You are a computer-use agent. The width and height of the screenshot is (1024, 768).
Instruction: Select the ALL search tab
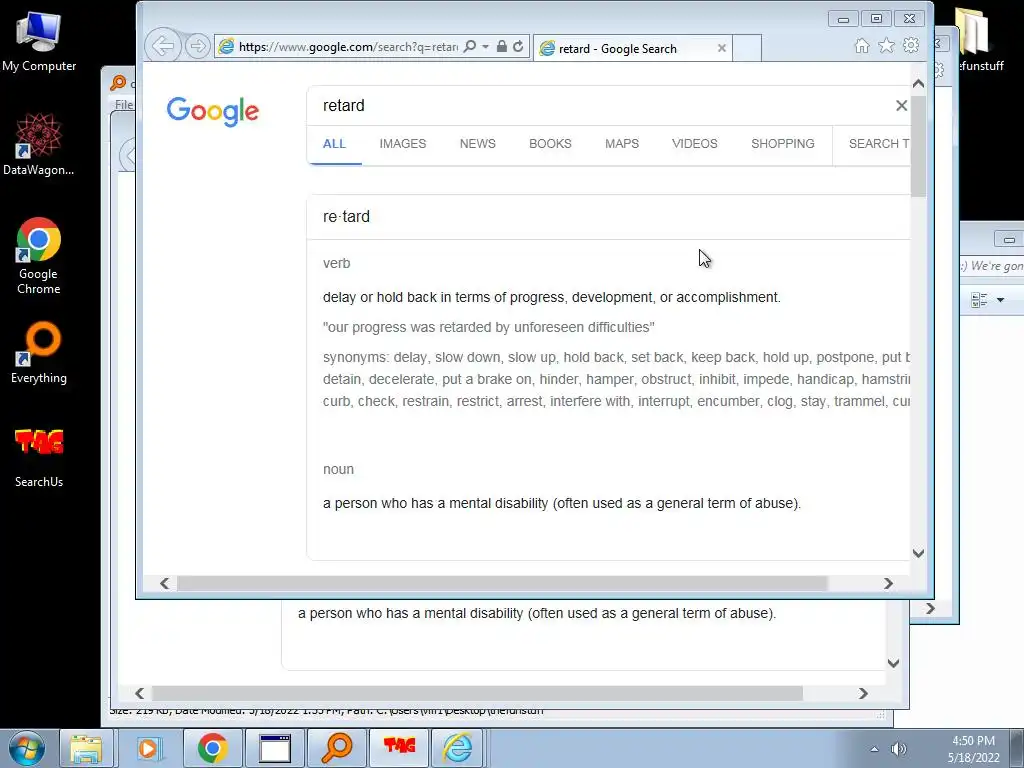click(x=334, y=144)
